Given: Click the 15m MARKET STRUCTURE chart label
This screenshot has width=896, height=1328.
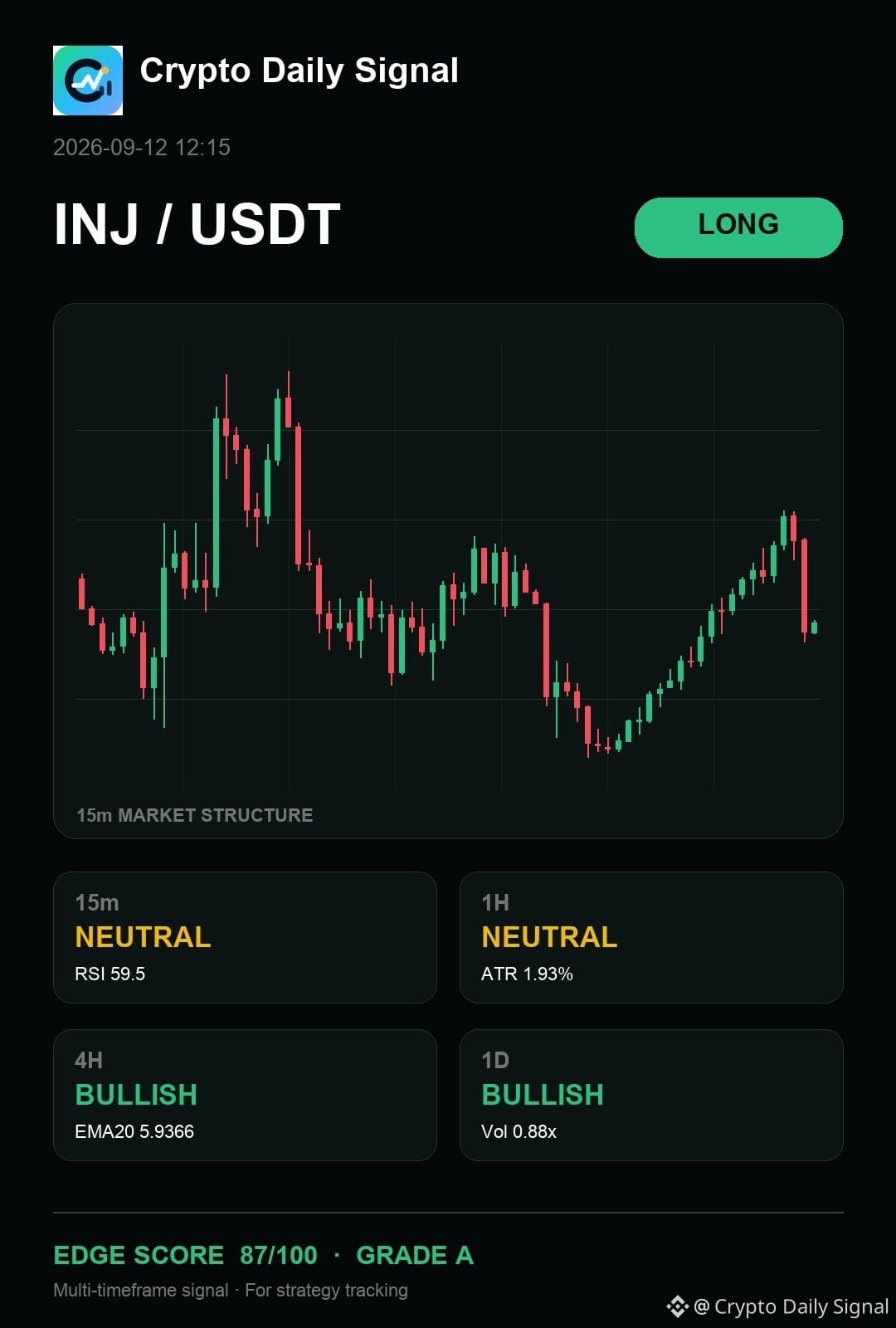Looking at the screenshot, I should 195,815.
